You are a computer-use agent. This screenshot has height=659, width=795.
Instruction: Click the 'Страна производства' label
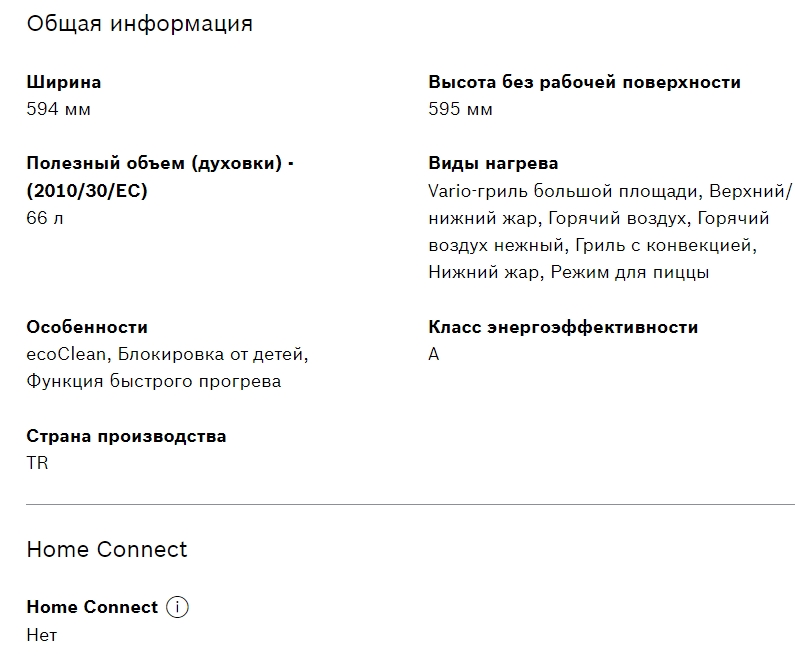(x=126, y=436)
